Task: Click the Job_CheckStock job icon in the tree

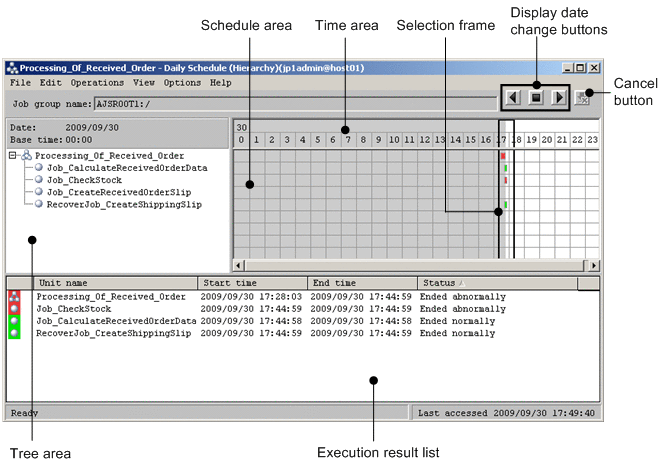Action: pyautogui.click(x=38, y=180)
